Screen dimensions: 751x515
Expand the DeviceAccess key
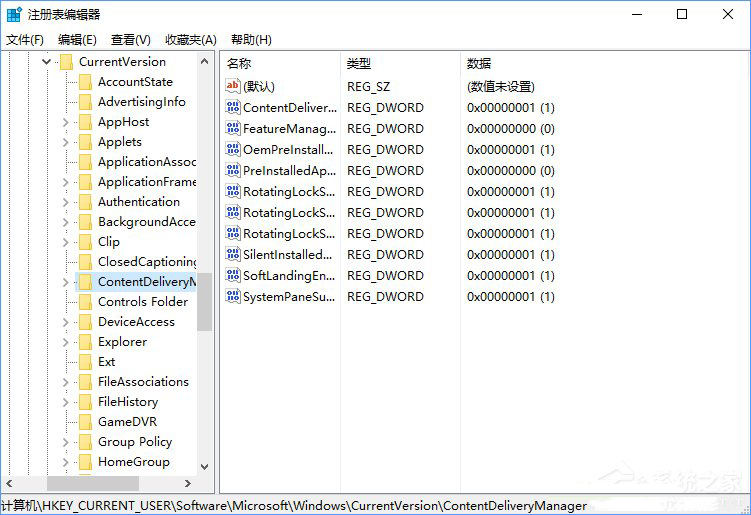pyautogui.click(x=66, y=322)
